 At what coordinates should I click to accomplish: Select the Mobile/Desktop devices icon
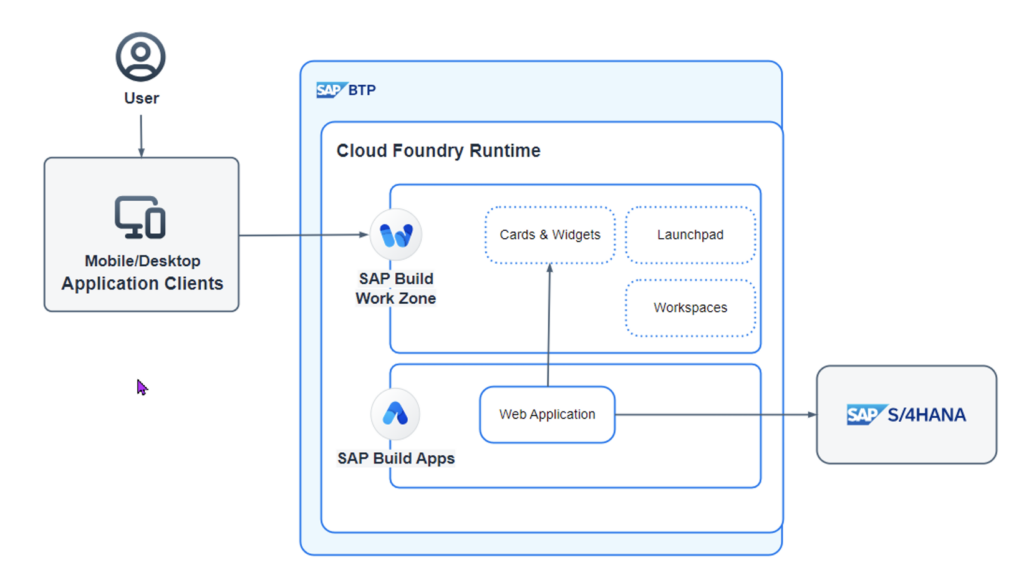(x=140, y=218)
